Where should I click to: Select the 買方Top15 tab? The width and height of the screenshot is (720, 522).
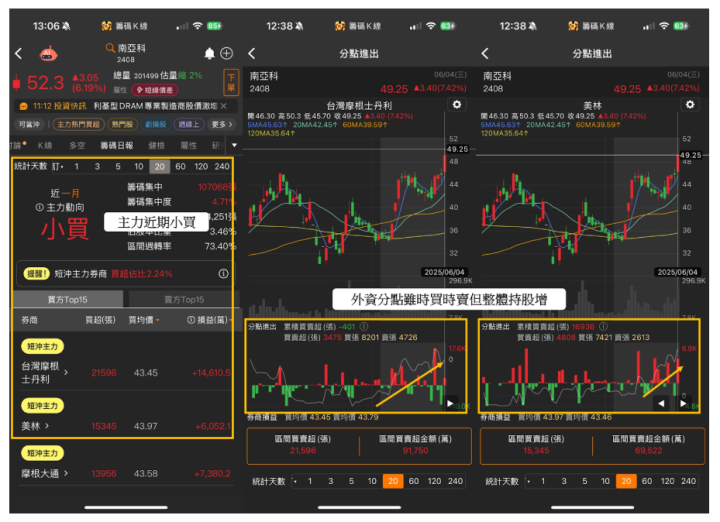[68, 299]
